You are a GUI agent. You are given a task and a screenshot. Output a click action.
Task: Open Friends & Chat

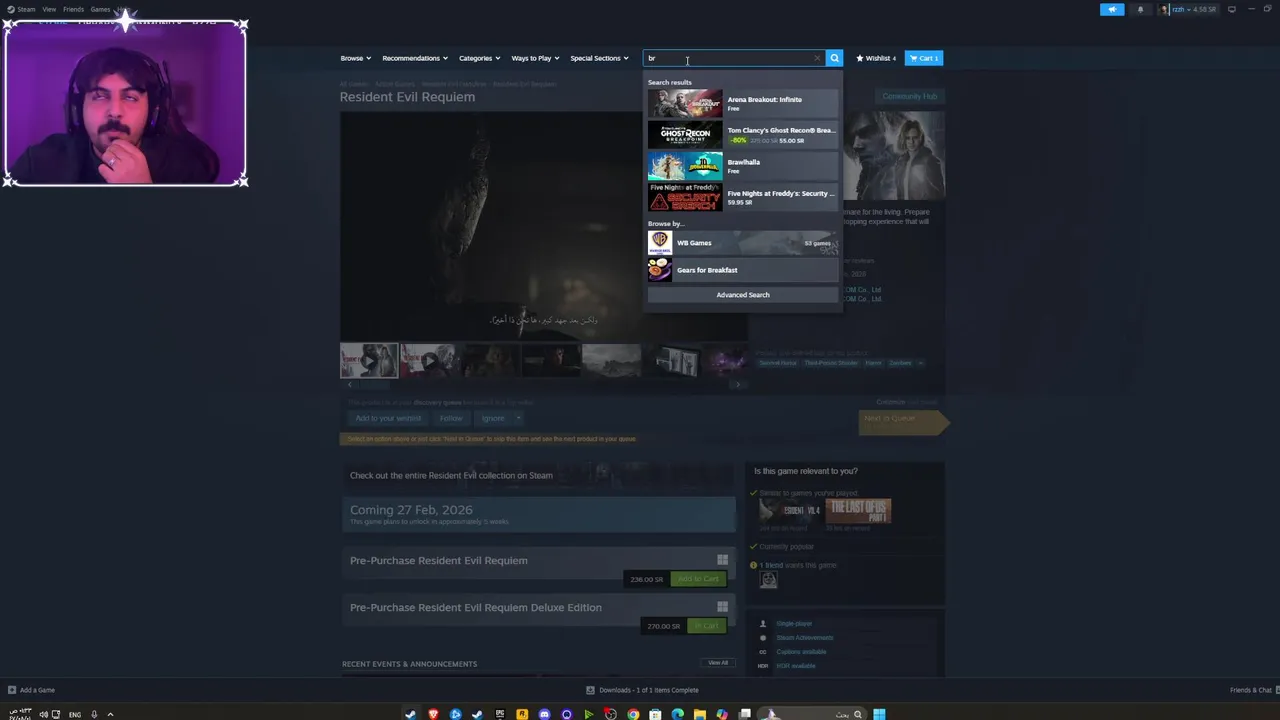click(1251, 690)
